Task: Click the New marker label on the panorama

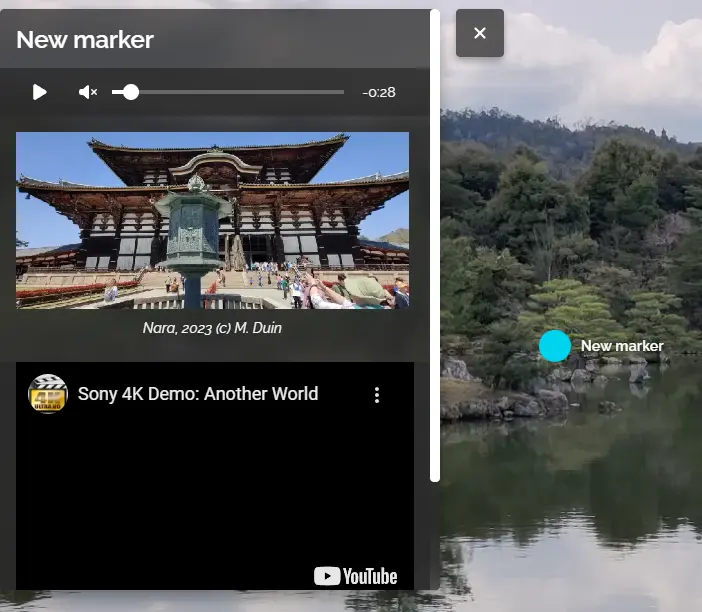Action: [x=622, y=346]
